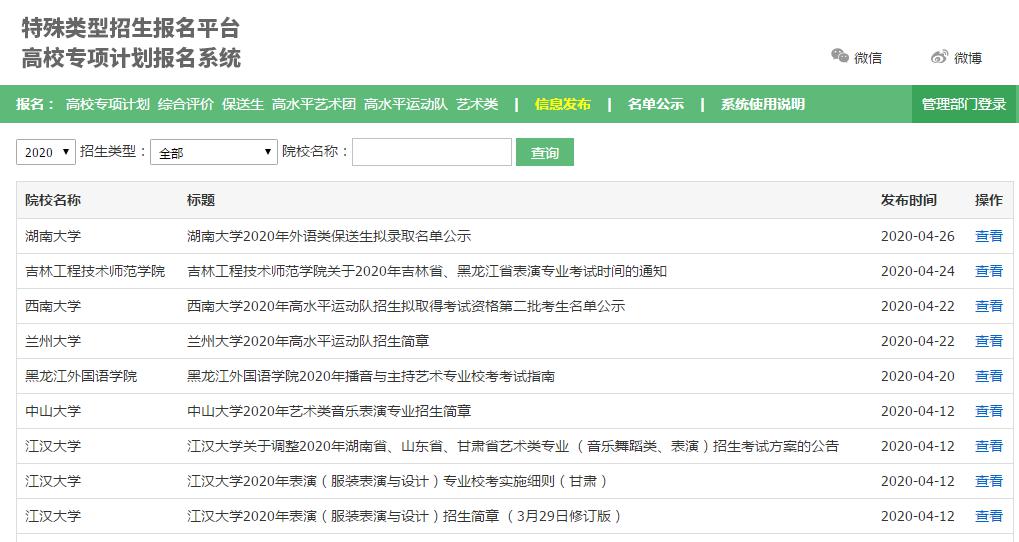Image resolution: width=1019 pixels, height=542 pixels.
Task: Click the 院校名称 column header
Action: (53, 200)
